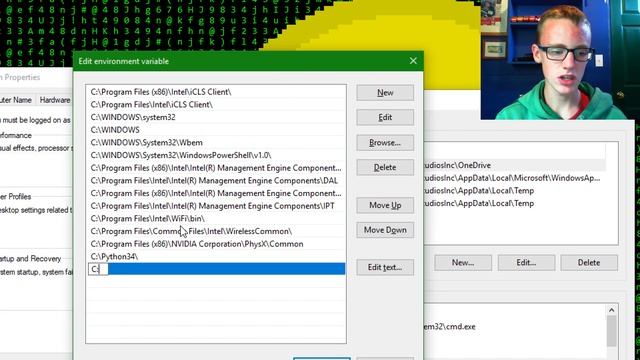Image resolution: width=640 pixels, height=360 pixels.
Task: Open the Hardware tab in System Properties
Action: (54, 100)
